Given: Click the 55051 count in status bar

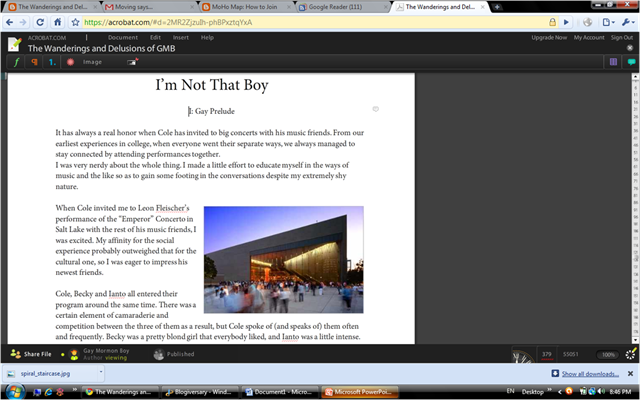Looking at the screenshot, I should pyautogui.click(x=571, y=354).
